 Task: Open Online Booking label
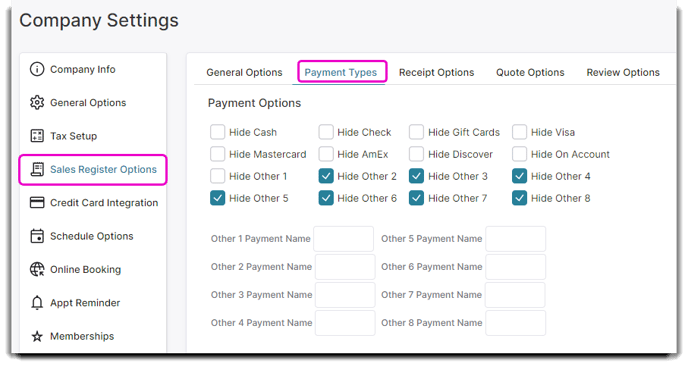pos(85,269)
